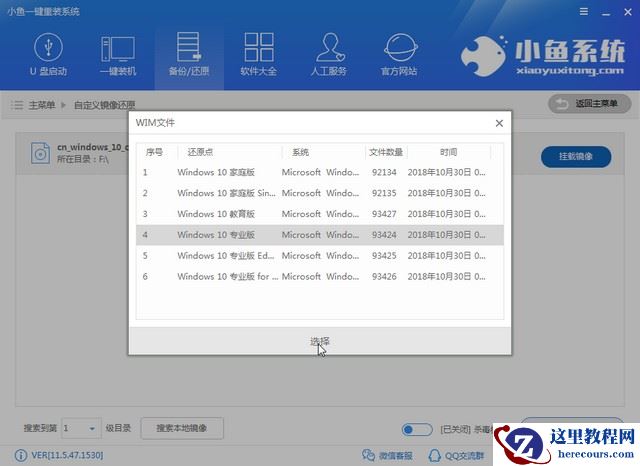This screenshot has width=640, height=466.
Task: Select row 4 Windows 10 专业版
Action: [320, 235]
